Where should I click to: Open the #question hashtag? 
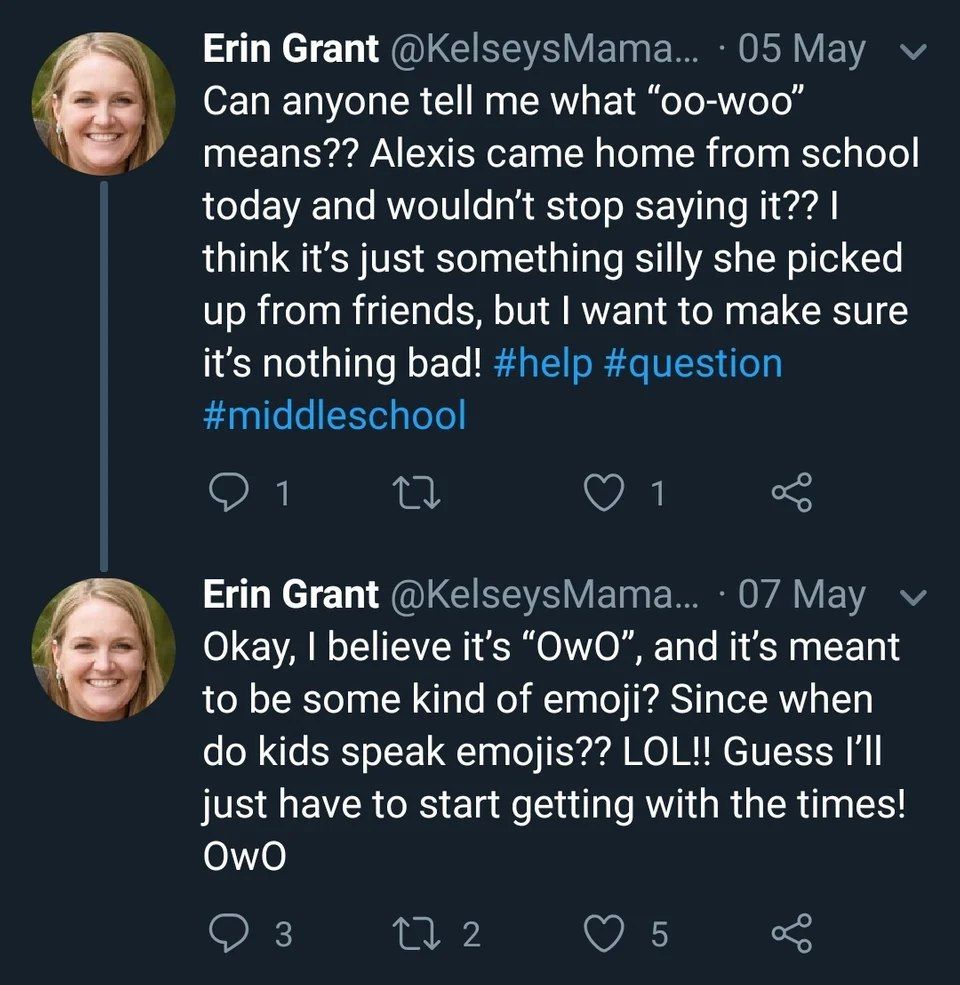coord(693,364)
